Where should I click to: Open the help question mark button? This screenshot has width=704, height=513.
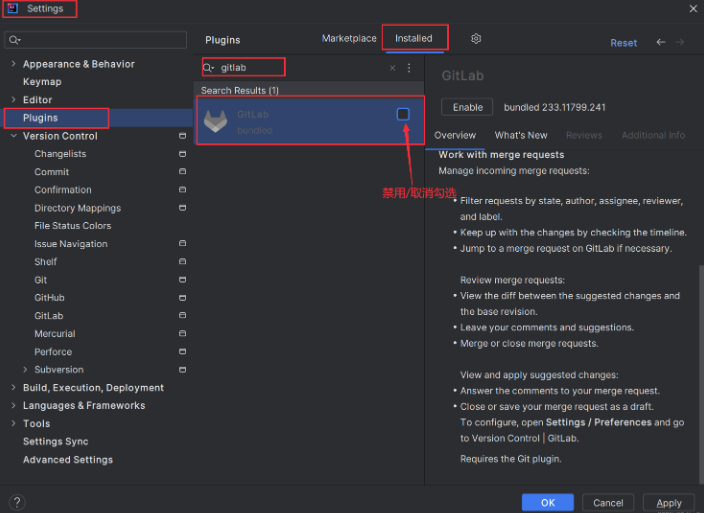17,502
